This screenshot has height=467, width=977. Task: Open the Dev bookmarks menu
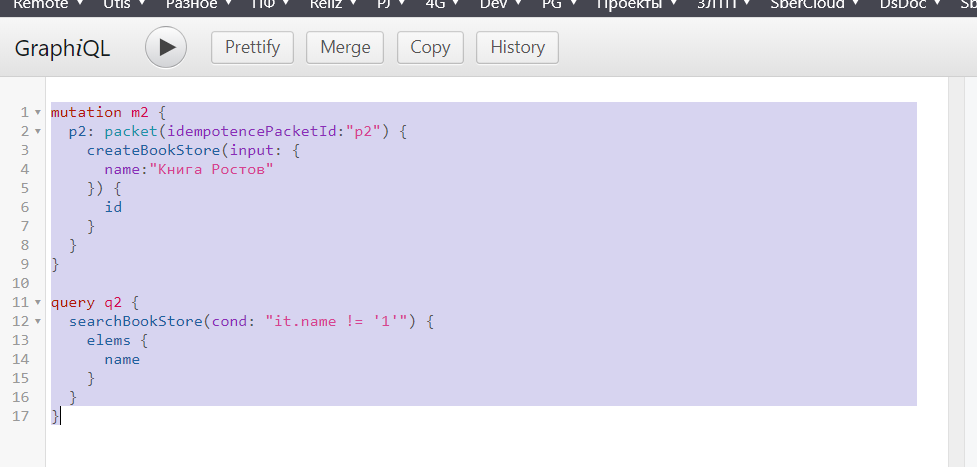[496, 5]
